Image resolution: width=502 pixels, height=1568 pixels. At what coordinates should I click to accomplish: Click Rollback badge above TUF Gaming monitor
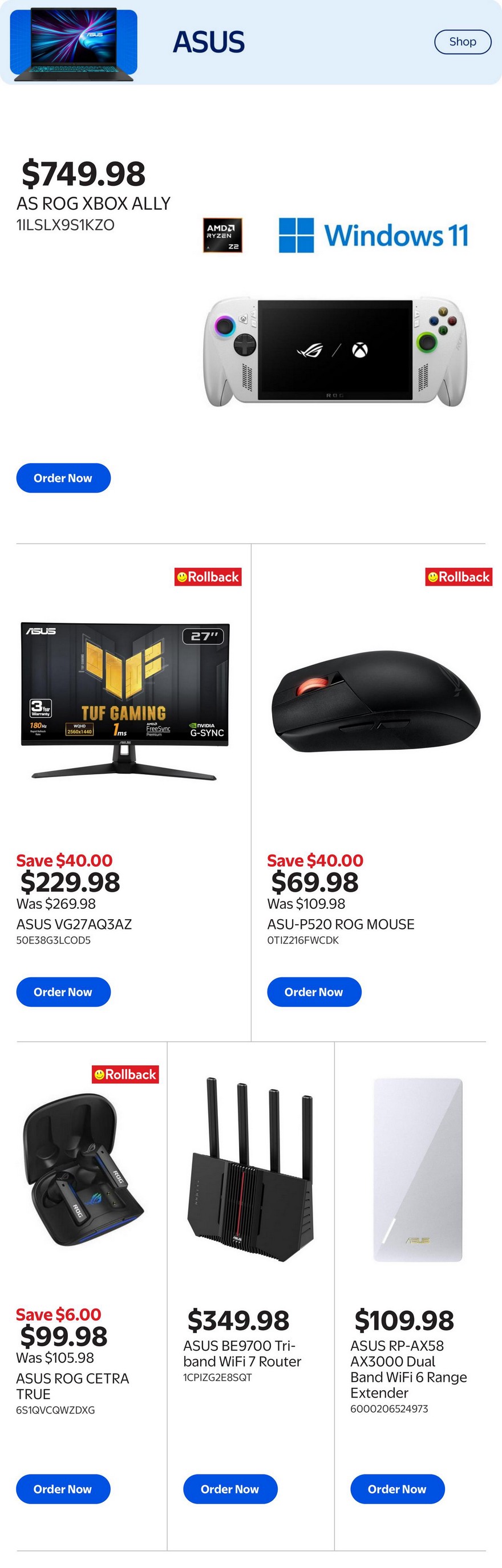[x=208, y=576]
